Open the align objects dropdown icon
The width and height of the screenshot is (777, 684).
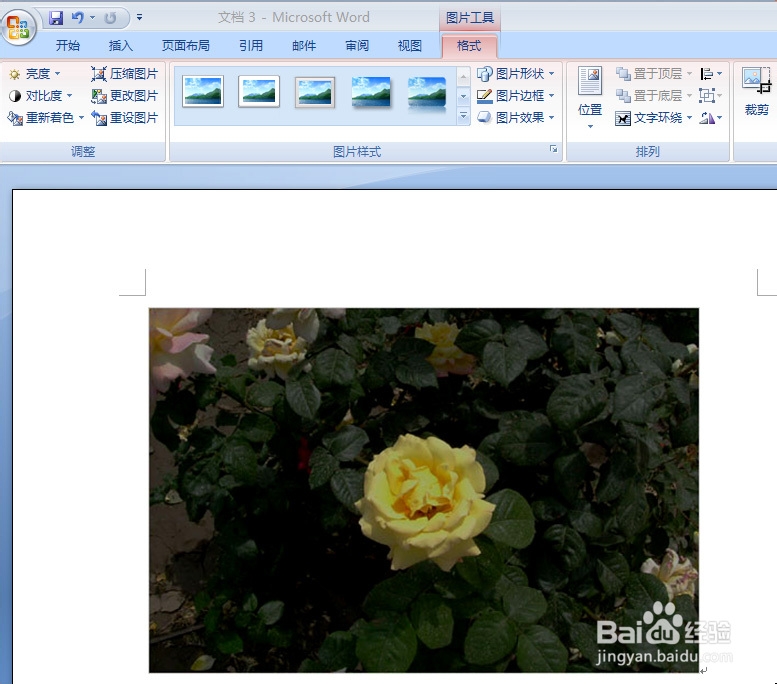[711, 74]
